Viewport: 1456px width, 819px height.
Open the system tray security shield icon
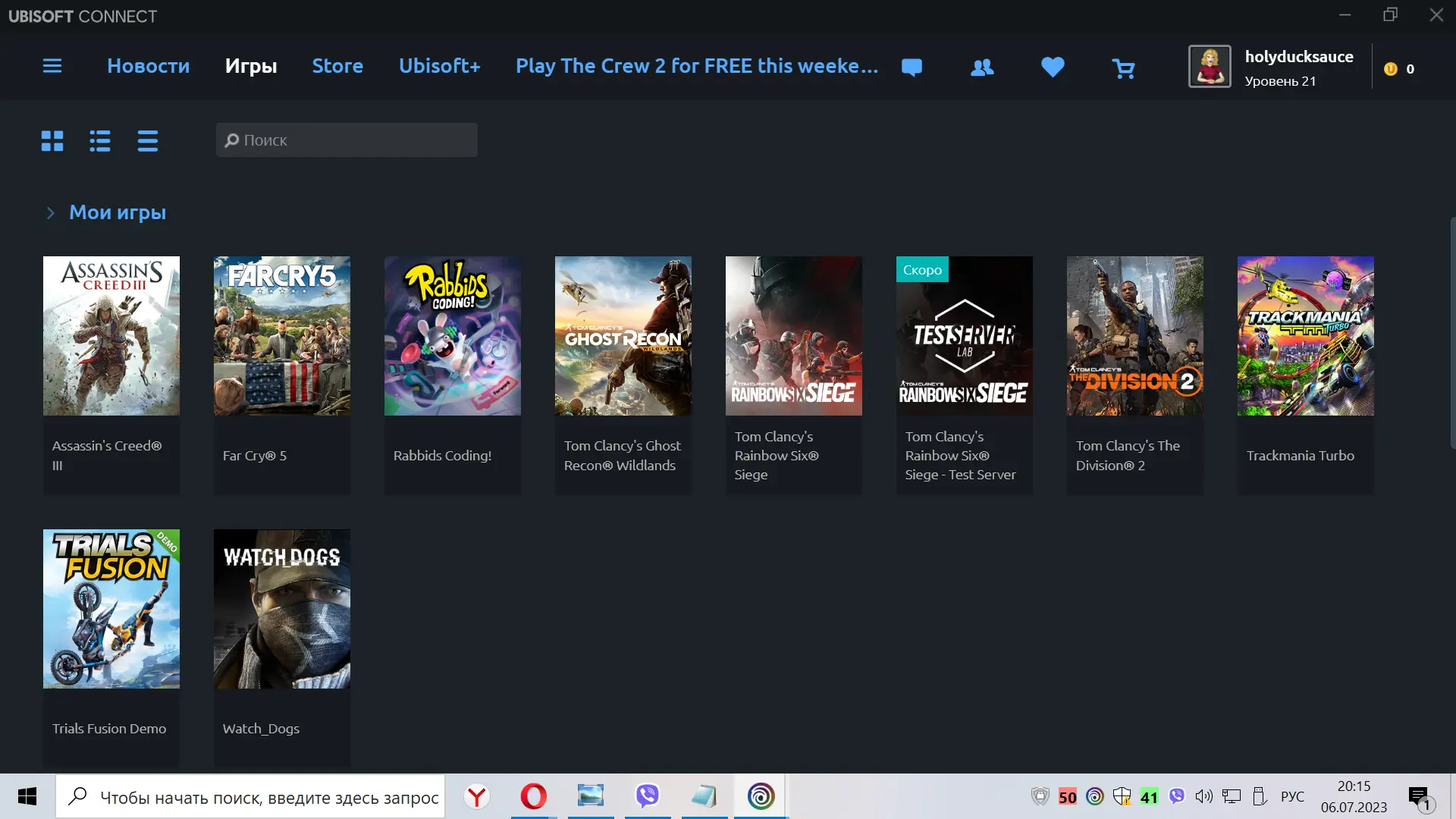(x=1040, y=796)
